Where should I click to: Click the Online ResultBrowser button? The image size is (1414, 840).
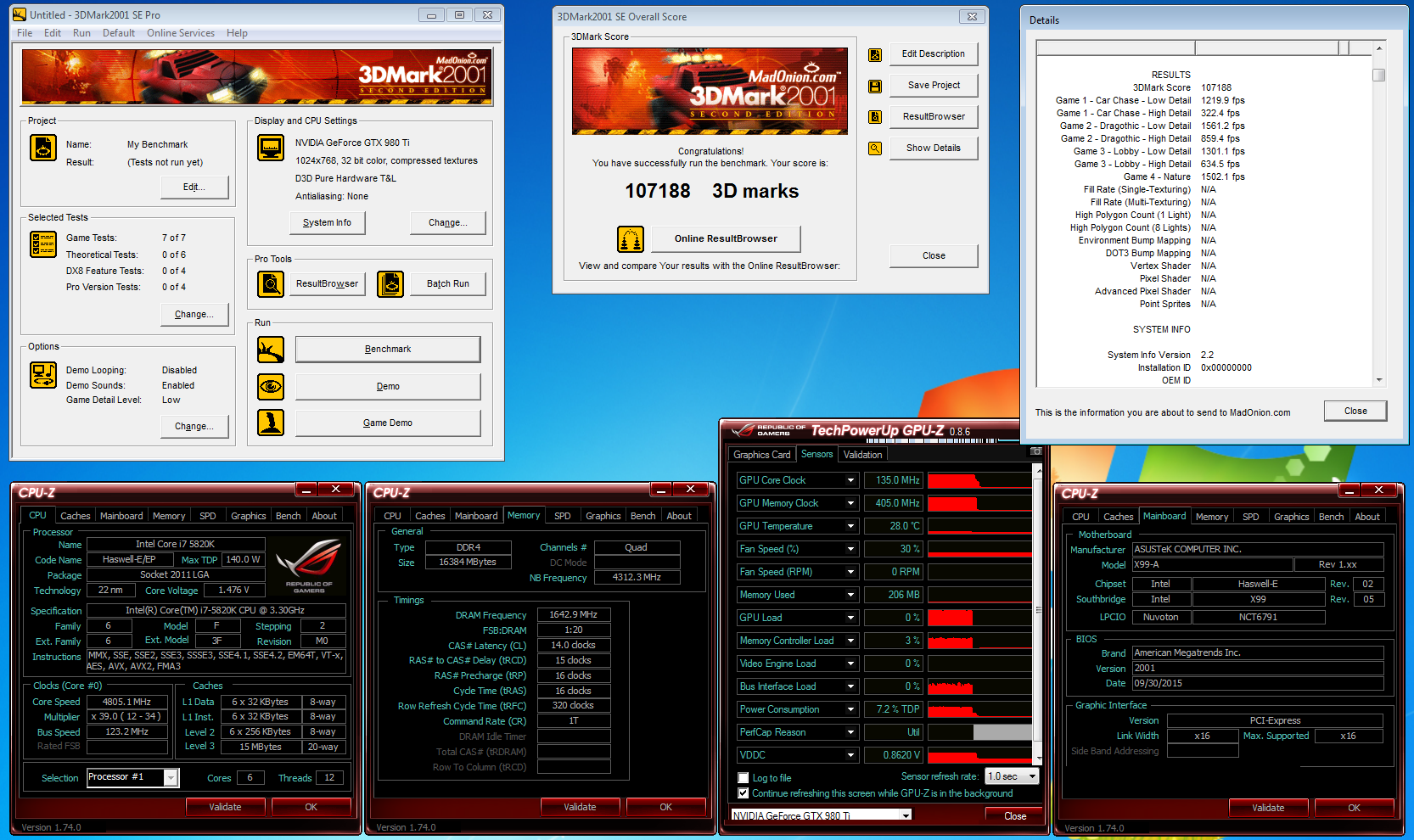click(x=726, y=239)
